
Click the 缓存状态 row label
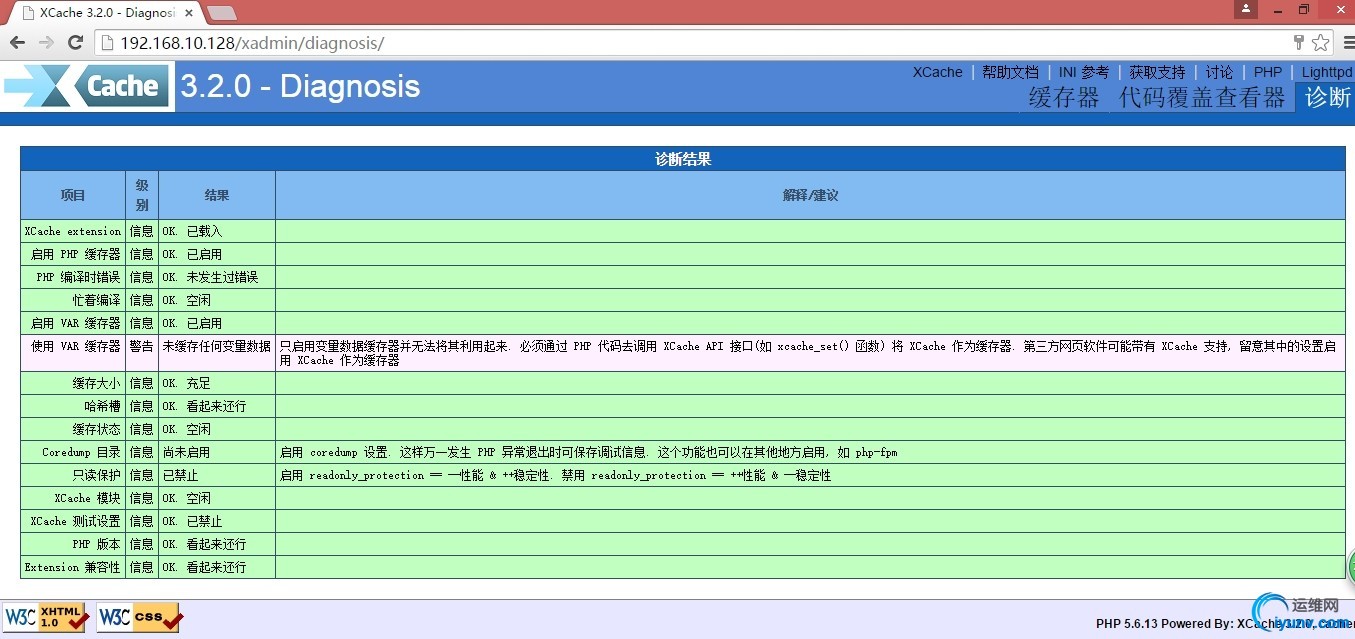point(73,429)
